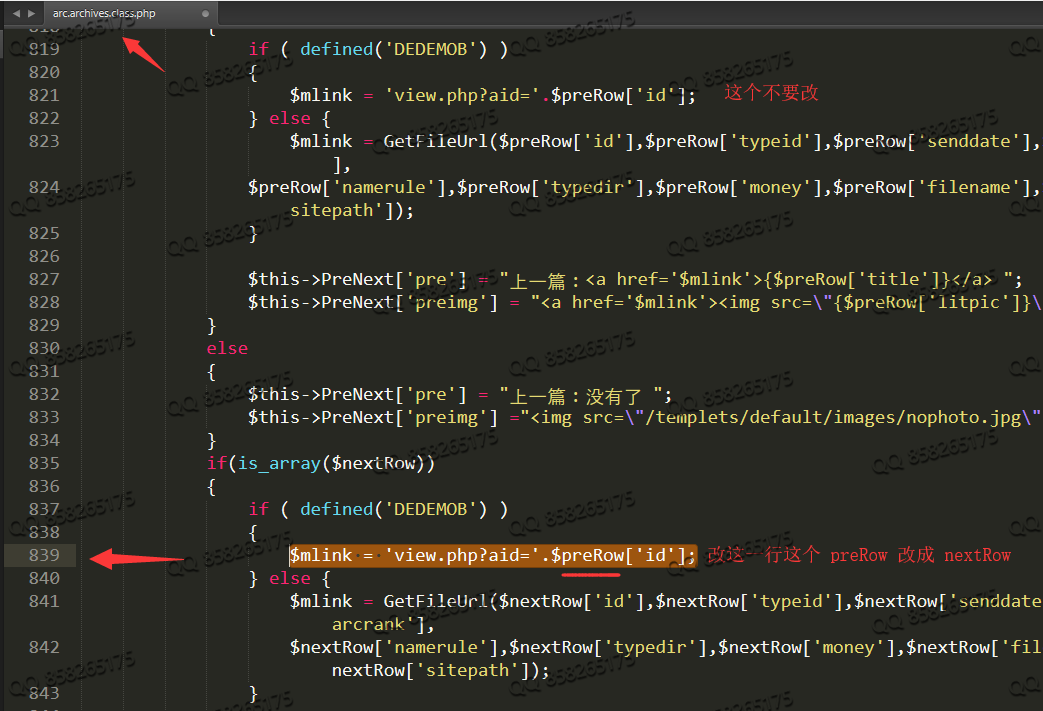Click the 'else' keyword on line 830
This screenshot has height=711, width=1043.
pyautogui.click(x=227, y=348)
